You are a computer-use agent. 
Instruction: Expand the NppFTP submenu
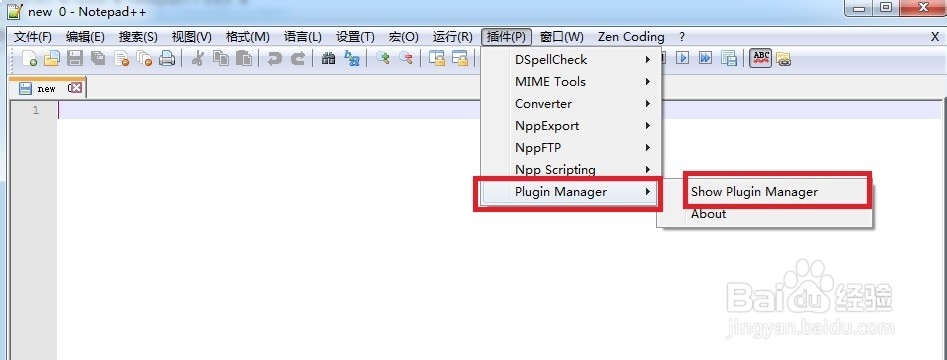571,148
